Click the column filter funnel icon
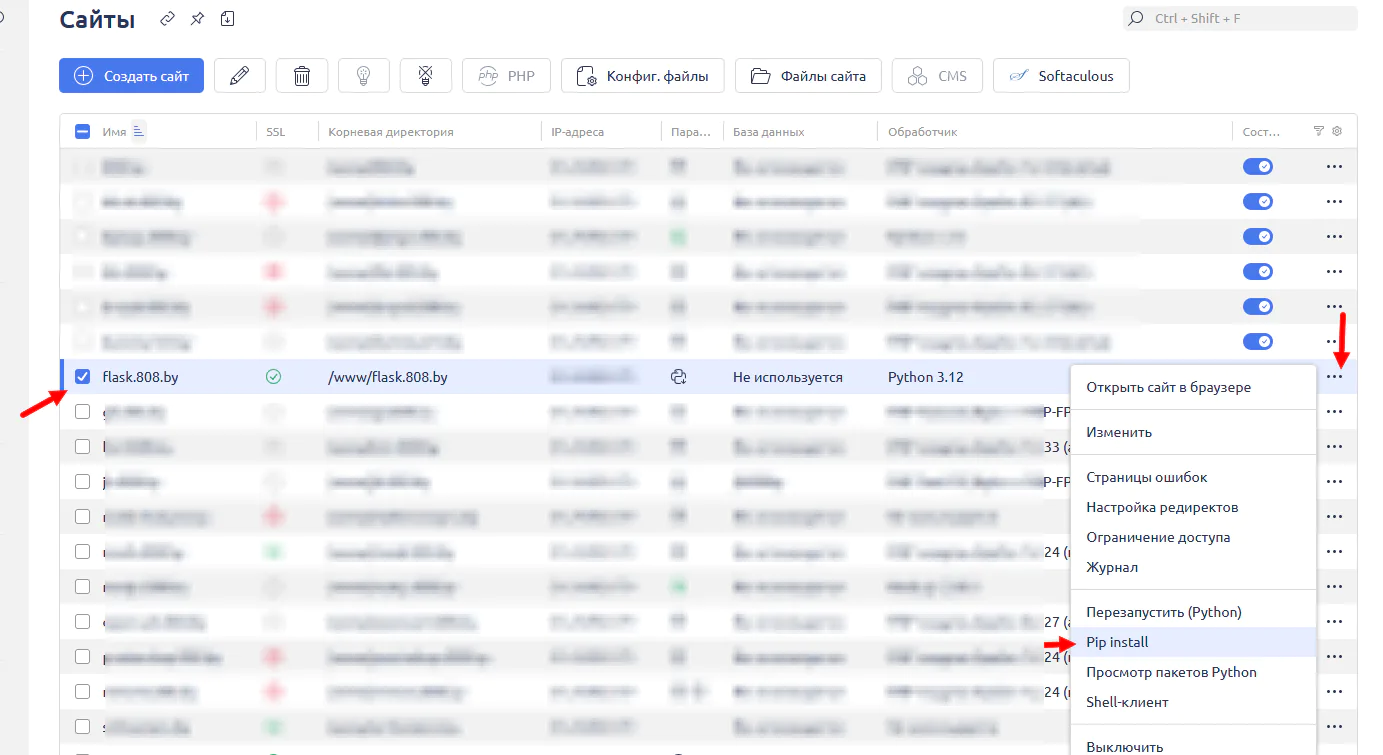 tap(1318, 131)
